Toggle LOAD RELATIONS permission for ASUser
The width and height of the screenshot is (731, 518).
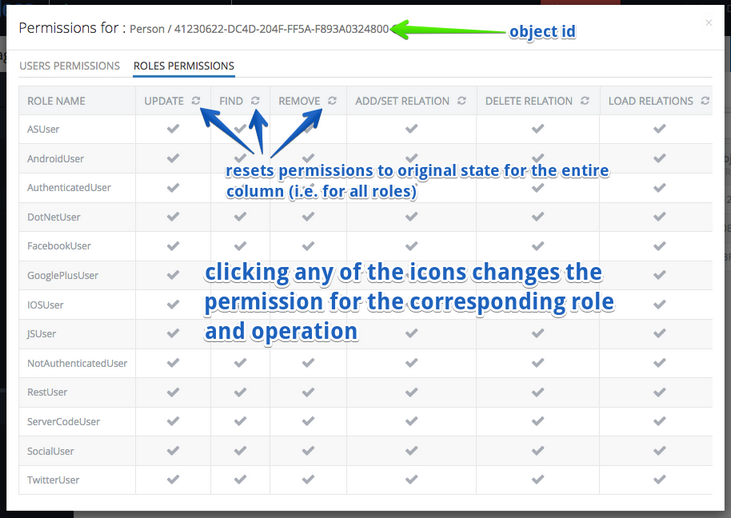[659, 129]
